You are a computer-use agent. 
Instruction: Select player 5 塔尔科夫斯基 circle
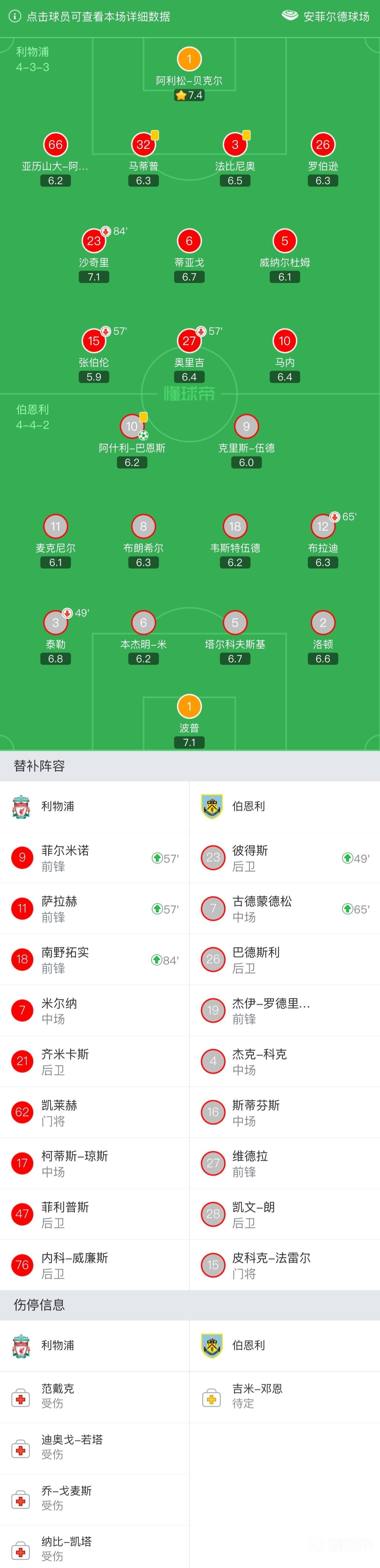[x=235, y=623]
